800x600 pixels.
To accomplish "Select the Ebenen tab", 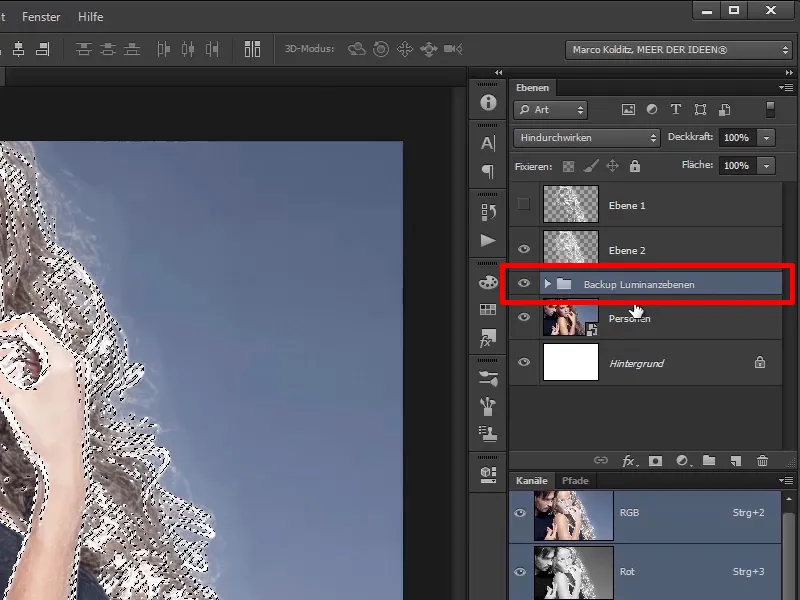I will coord(532,88).
